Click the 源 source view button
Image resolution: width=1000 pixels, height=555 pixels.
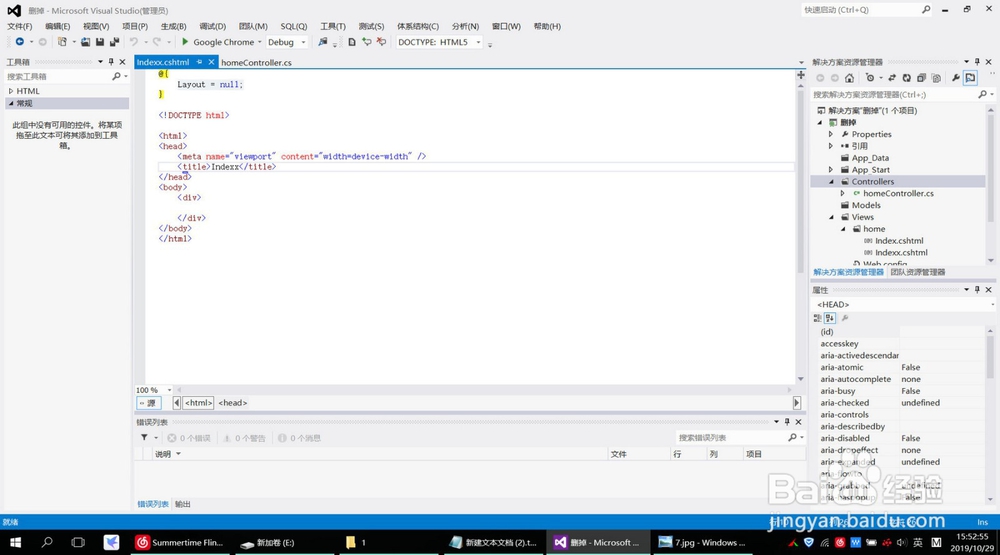(149, 403)
